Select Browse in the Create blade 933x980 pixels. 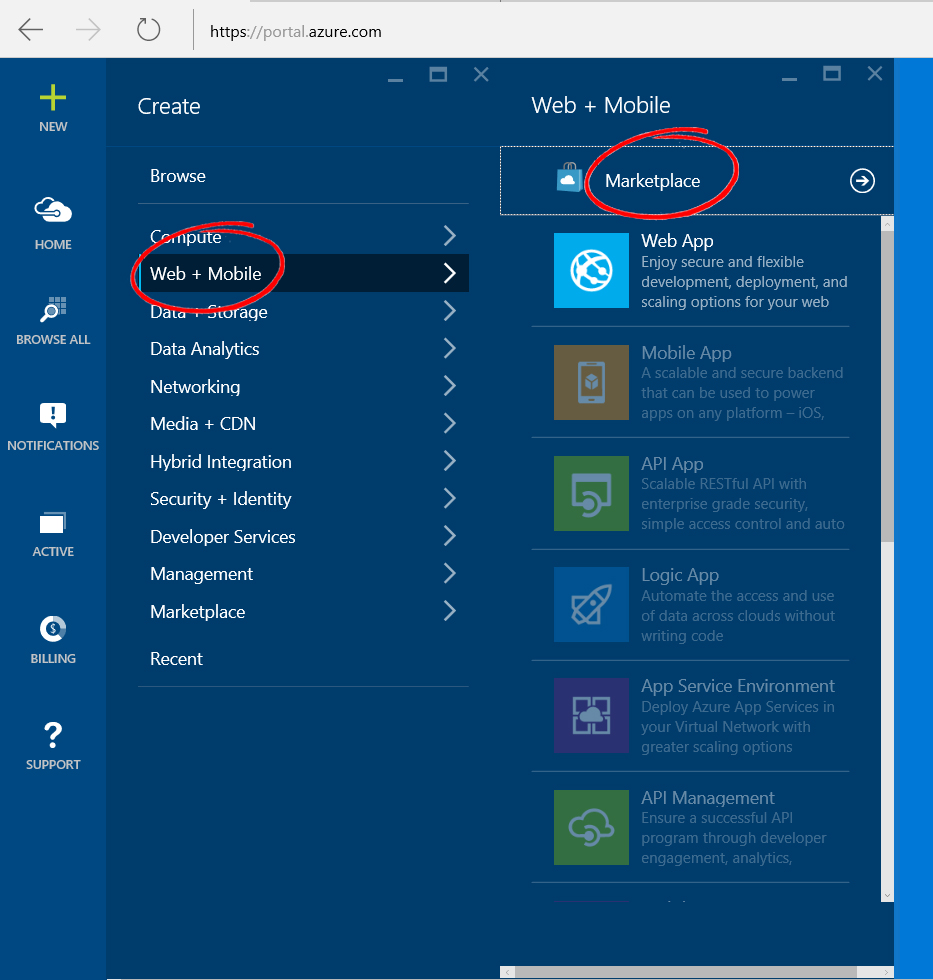point(177,176)
